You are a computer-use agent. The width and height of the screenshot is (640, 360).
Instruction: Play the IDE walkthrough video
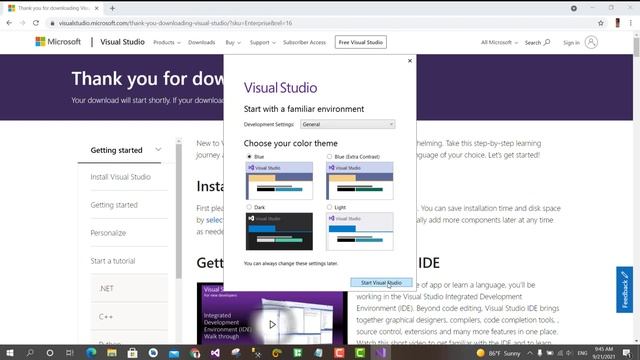click(x=272, y=324)
